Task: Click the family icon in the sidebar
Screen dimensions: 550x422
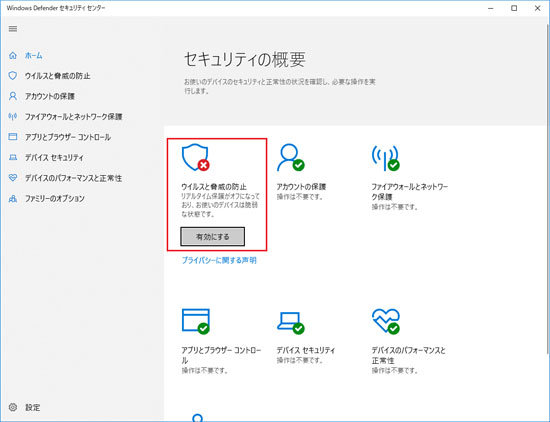Action: pos(13,199)
